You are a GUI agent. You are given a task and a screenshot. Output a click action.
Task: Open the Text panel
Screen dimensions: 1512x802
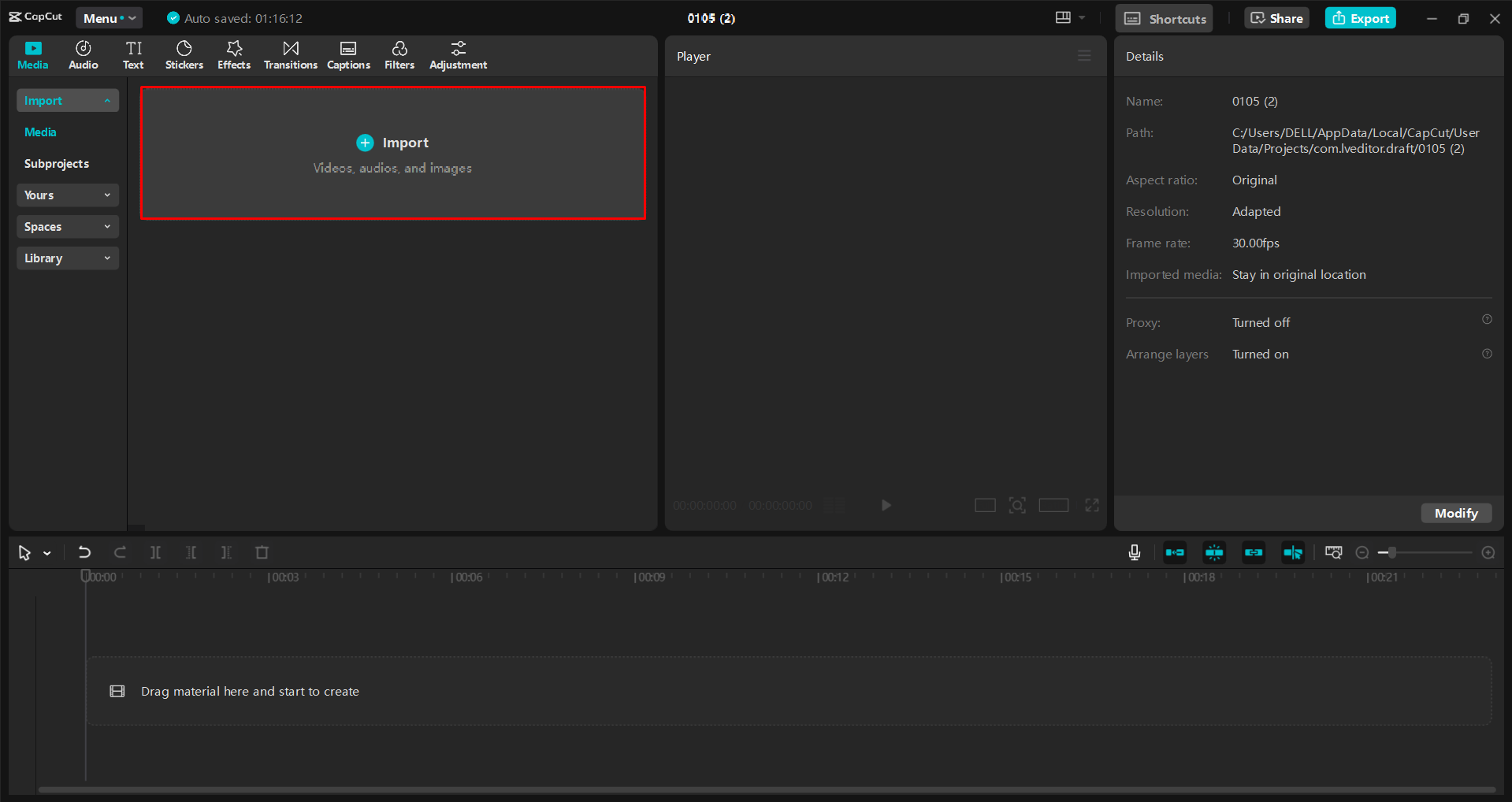(x=133, y=55)
